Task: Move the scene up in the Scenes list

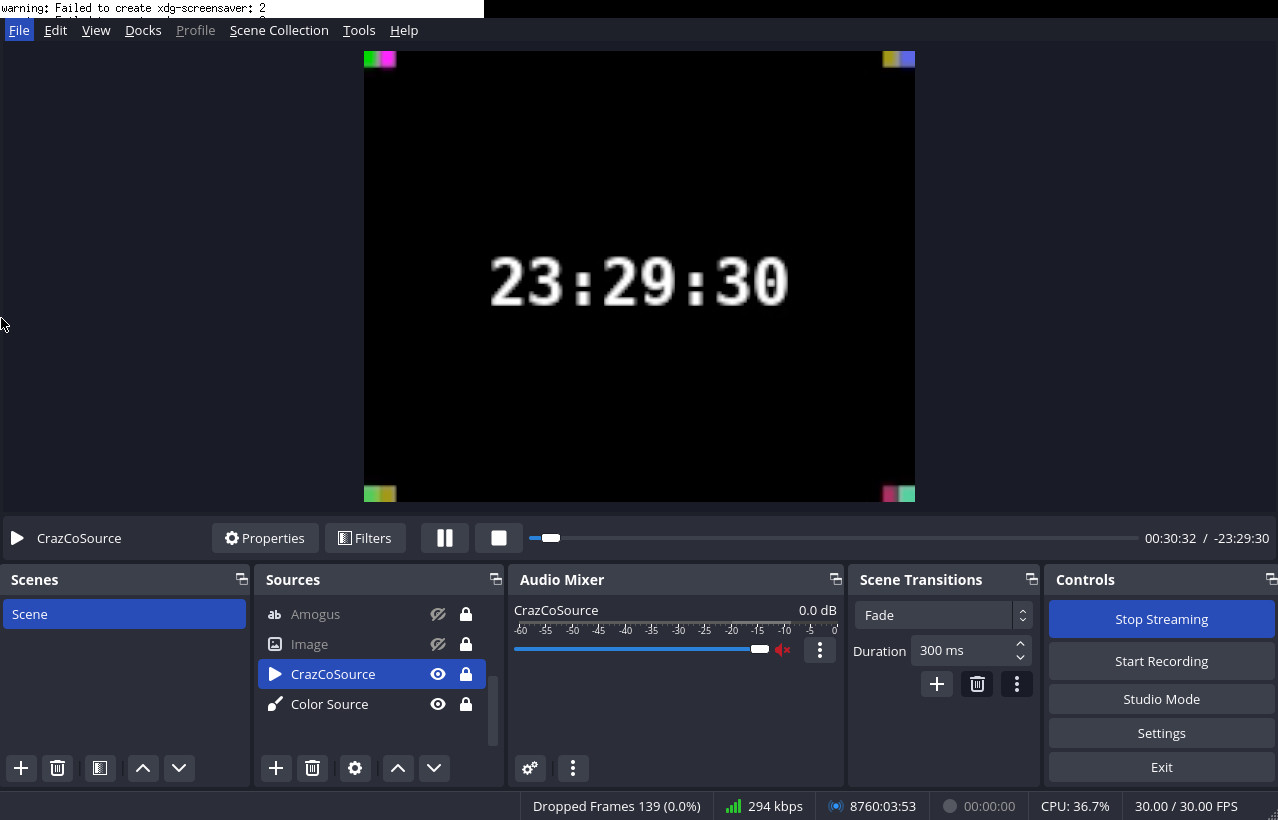Action: pyautogui.click(x=143, y=768)
